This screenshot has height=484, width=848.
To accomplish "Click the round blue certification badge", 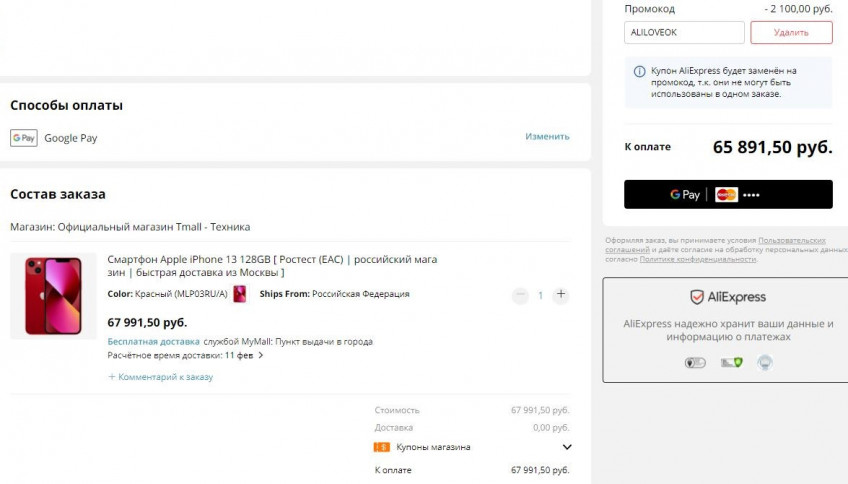I will click(x=764, y=362).
